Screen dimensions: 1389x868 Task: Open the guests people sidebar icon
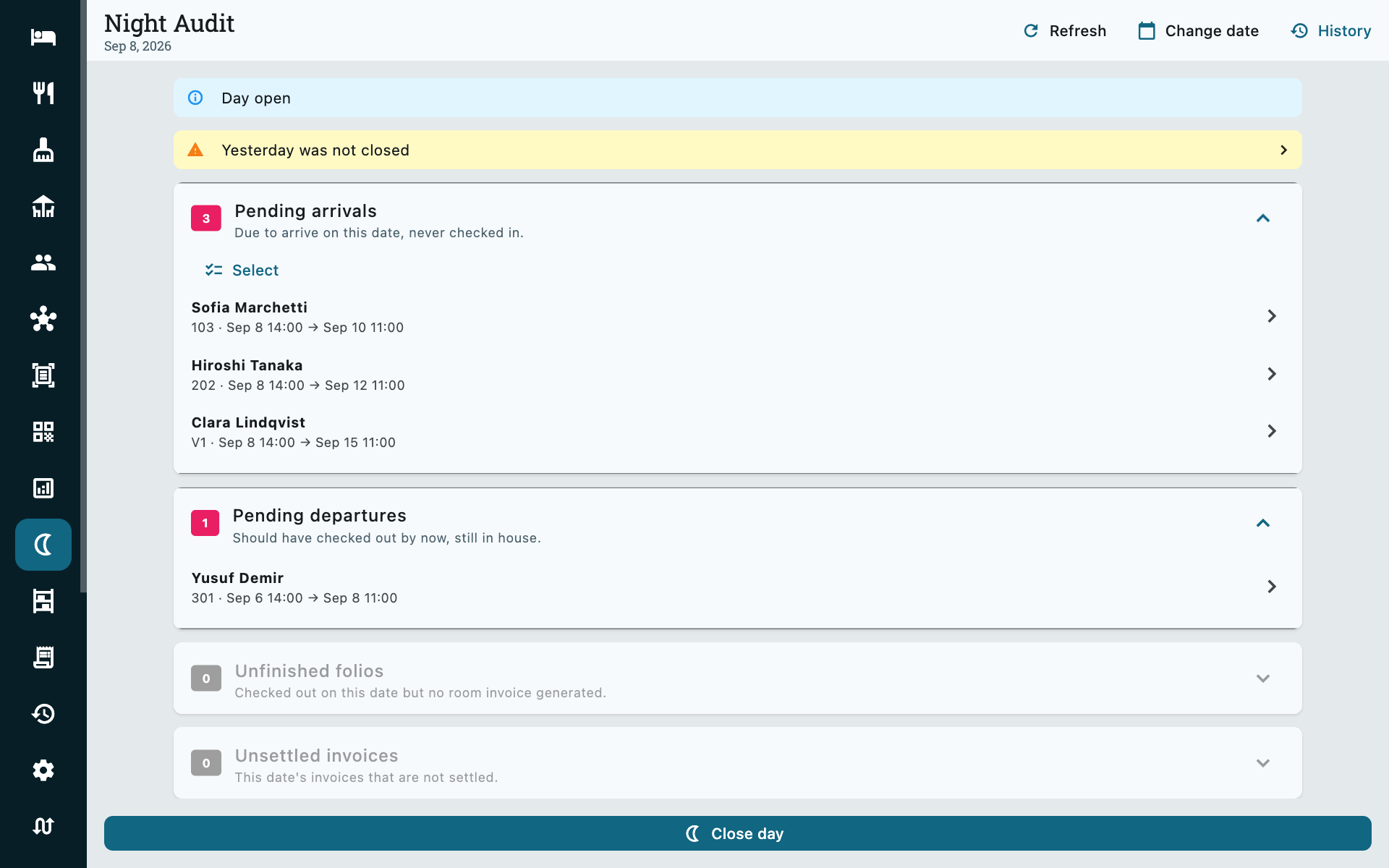[43, 263]
